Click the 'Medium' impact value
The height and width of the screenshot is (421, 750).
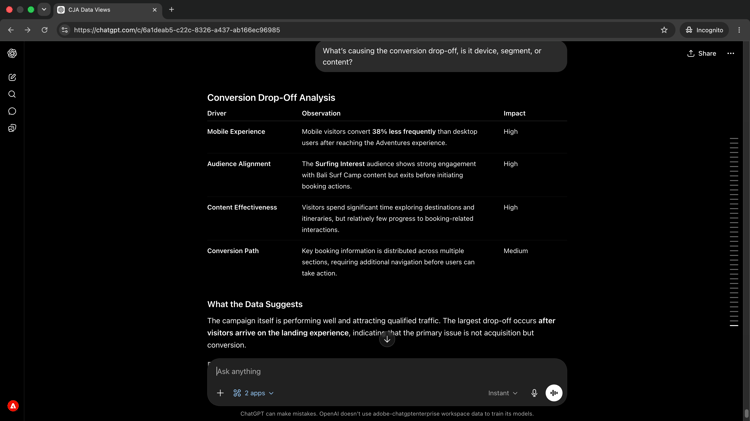click(516, 251)
